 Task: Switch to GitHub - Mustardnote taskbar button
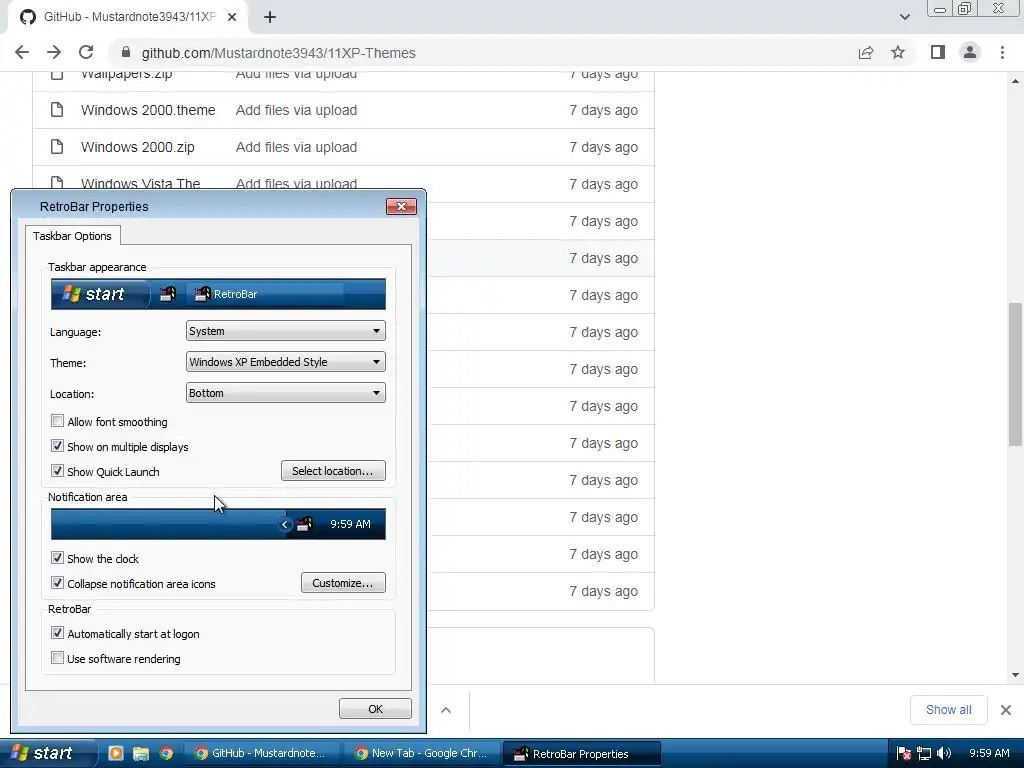click(261, 754)
